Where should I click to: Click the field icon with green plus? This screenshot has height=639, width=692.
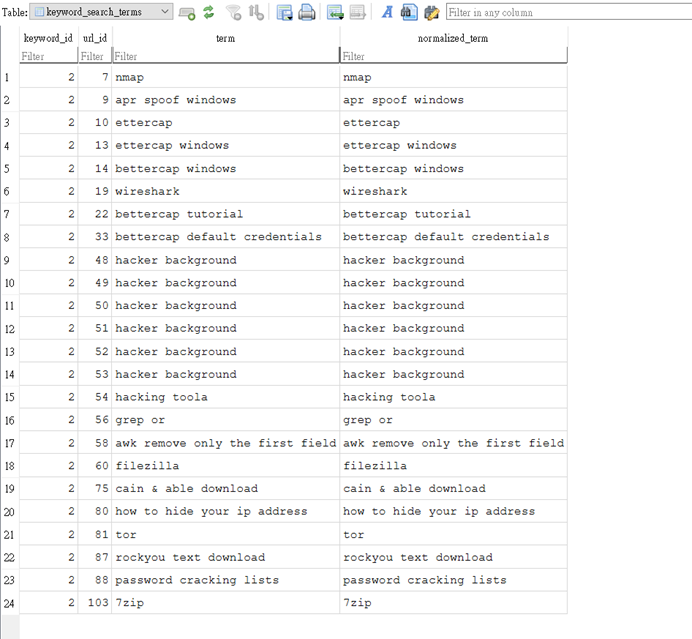point(187,12)
